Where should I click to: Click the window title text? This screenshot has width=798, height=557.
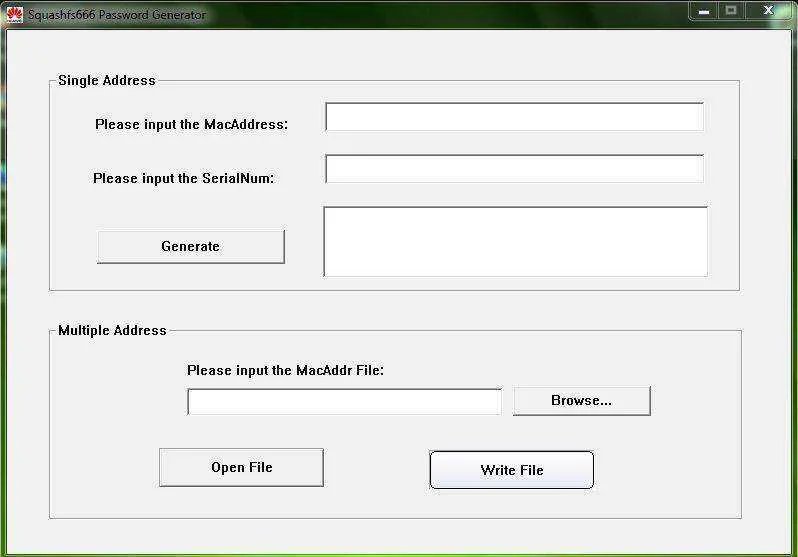(117, 15)
